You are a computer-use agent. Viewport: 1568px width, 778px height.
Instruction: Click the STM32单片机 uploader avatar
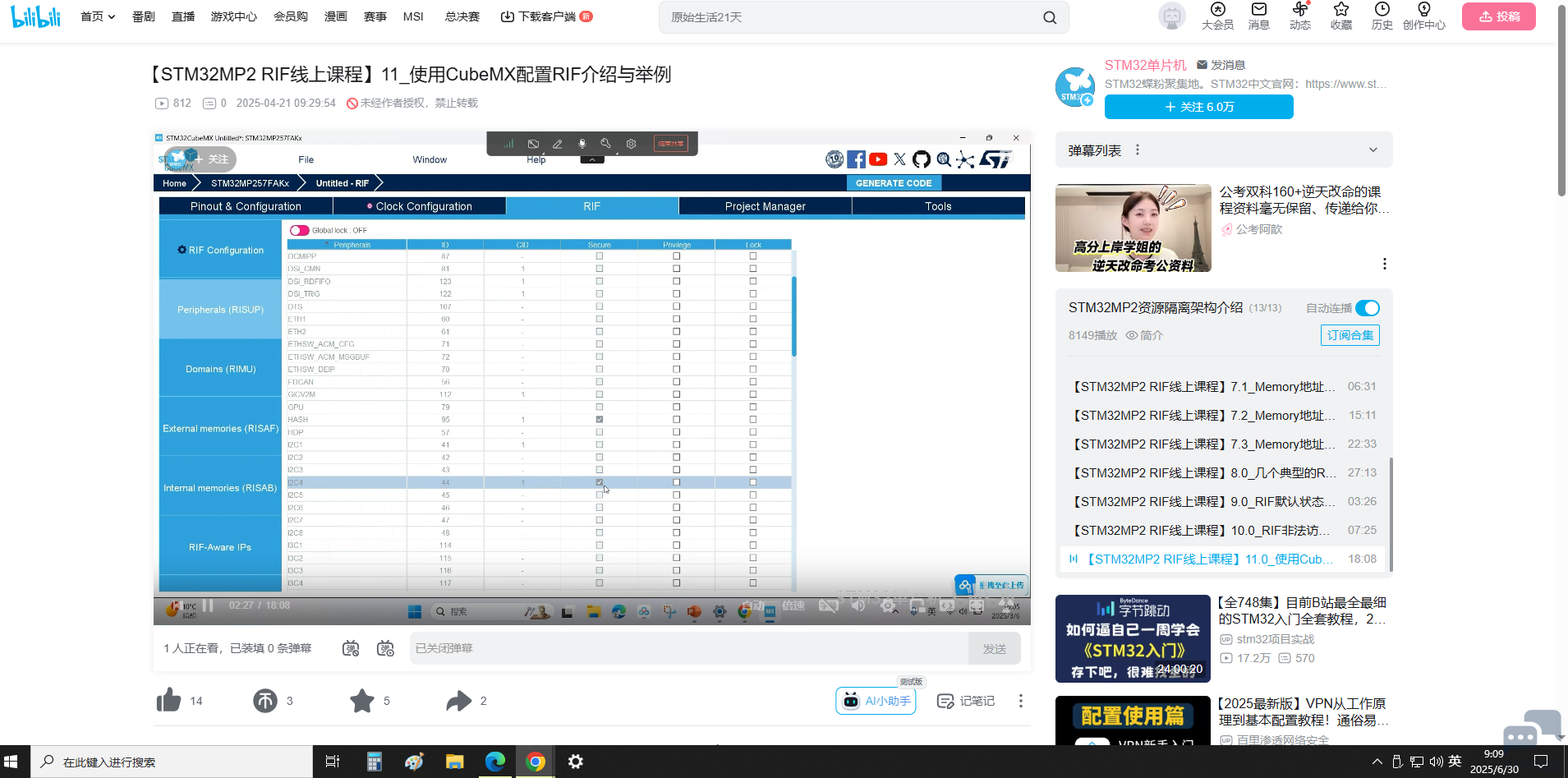[x=1075, y=86]
